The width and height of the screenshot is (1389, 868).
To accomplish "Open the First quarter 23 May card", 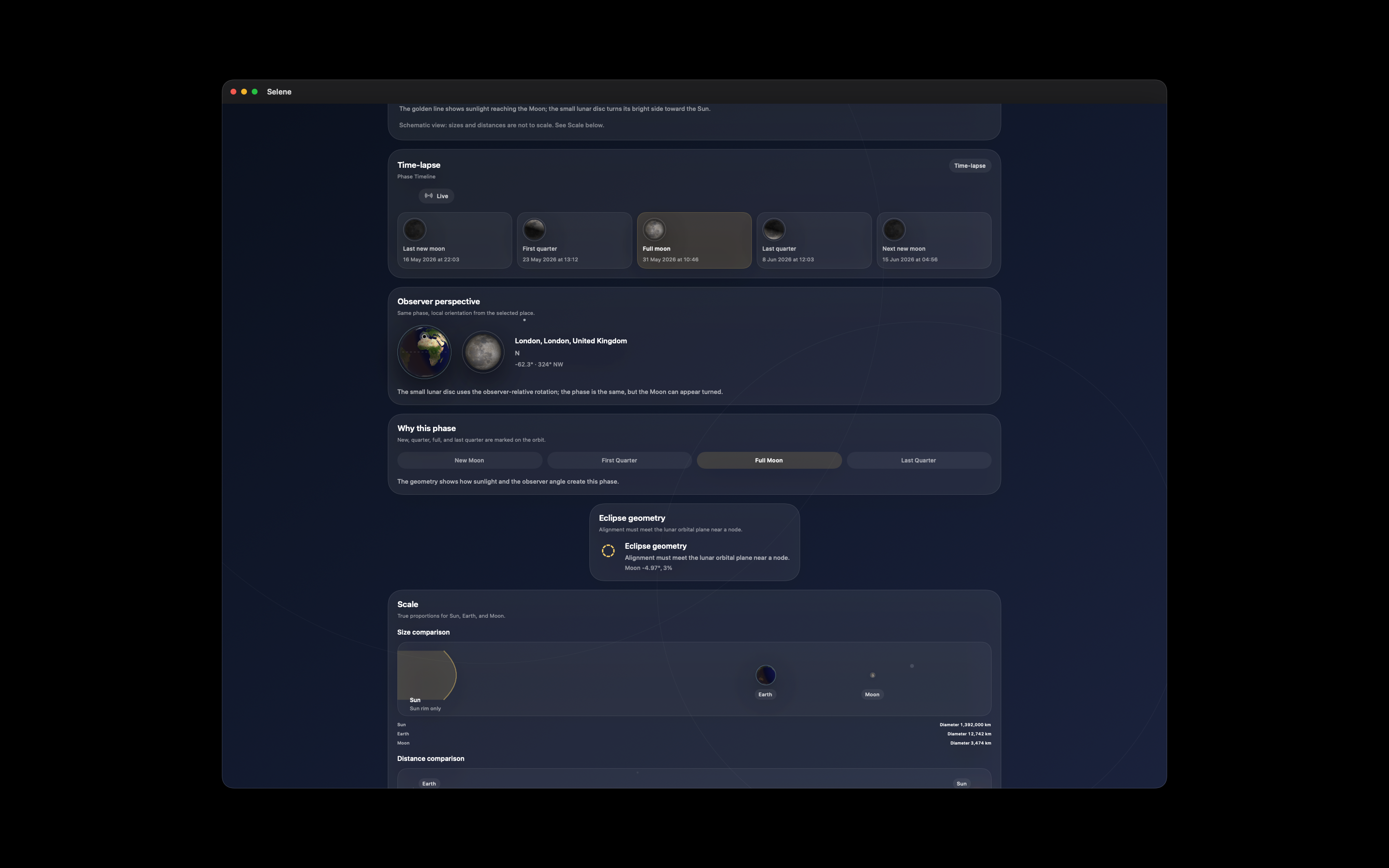I will 574,241.
